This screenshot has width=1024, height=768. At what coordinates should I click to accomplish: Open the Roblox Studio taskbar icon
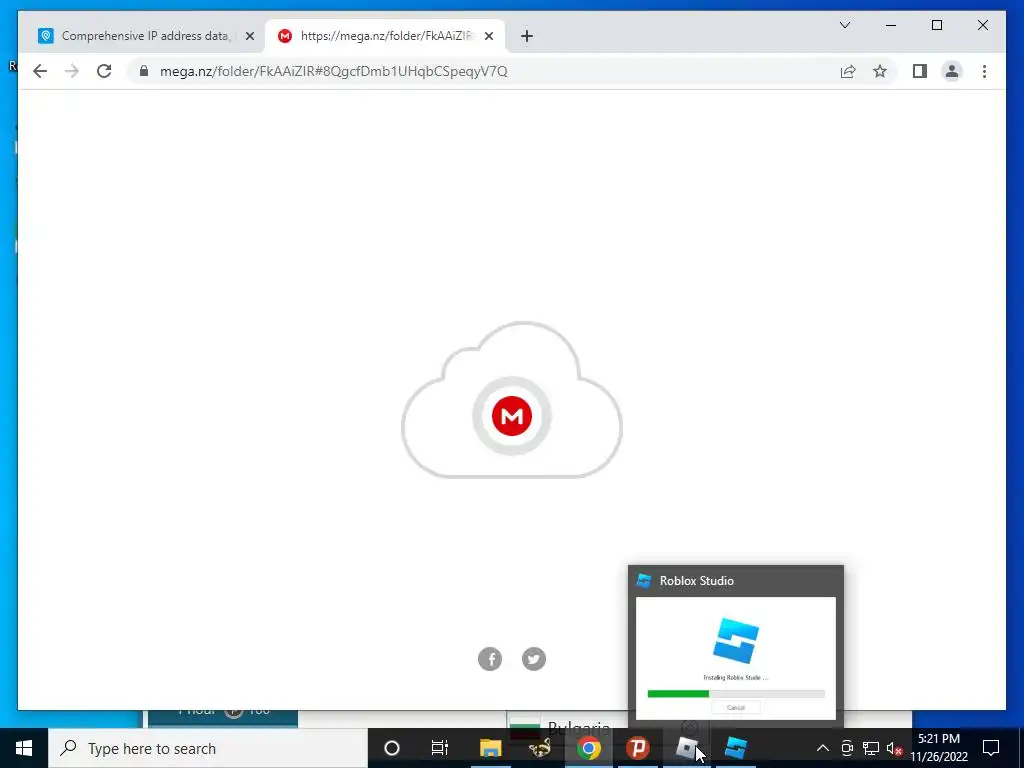[736, 748]
